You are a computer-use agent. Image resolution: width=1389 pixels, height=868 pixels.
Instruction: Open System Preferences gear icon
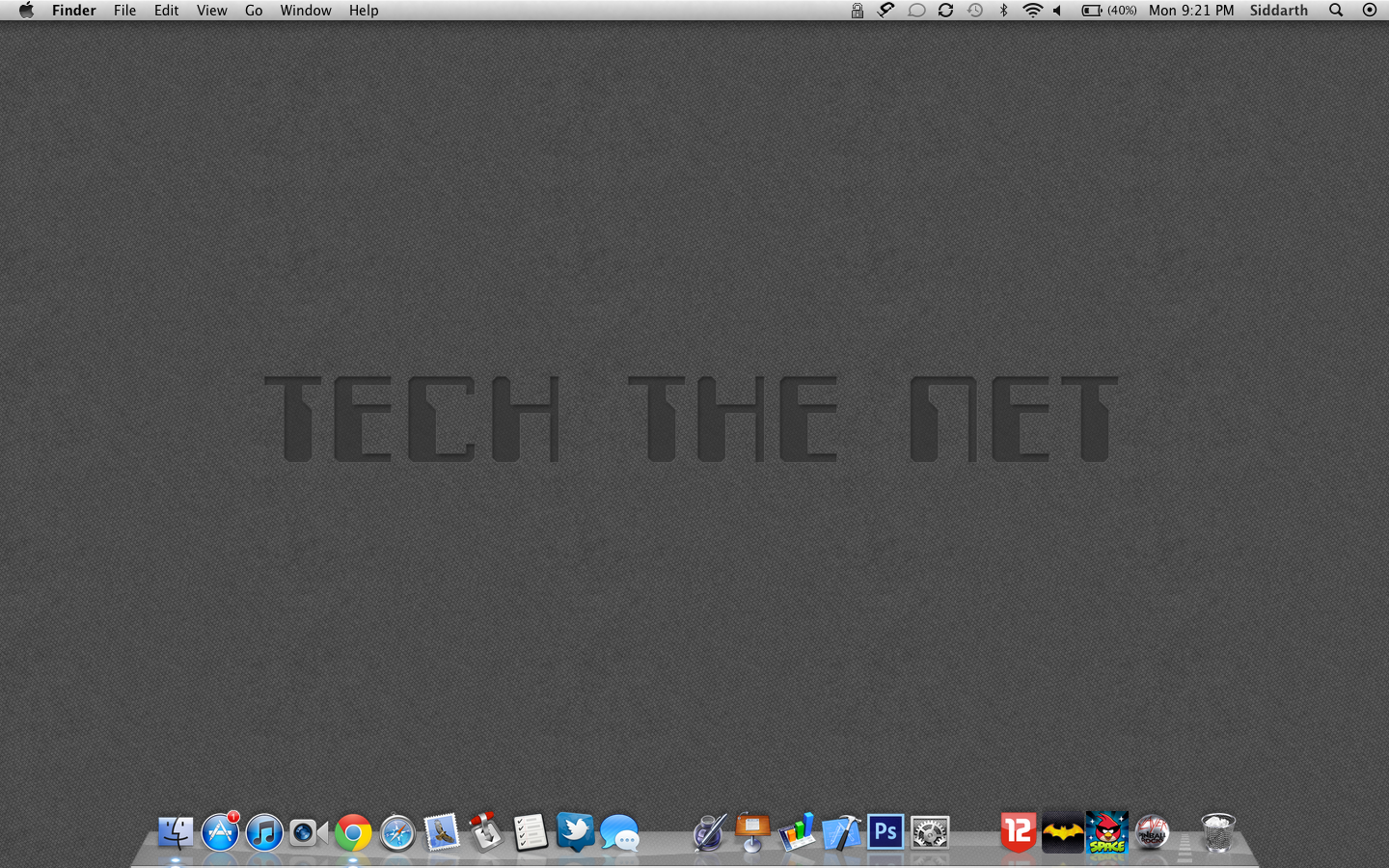pyautogui.click(x=930, y=832)
